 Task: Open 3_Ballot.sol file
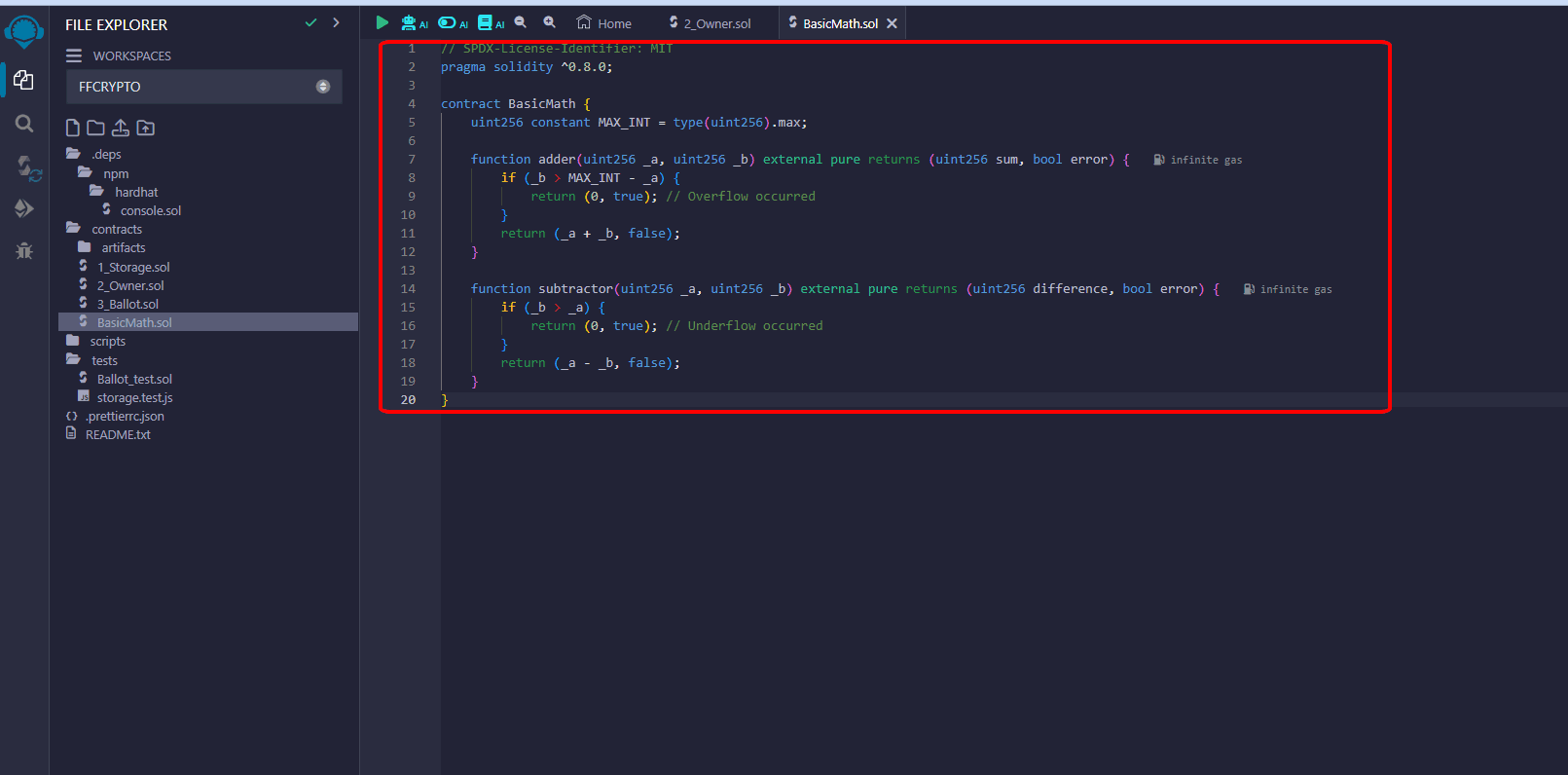(x=119, y=304)
